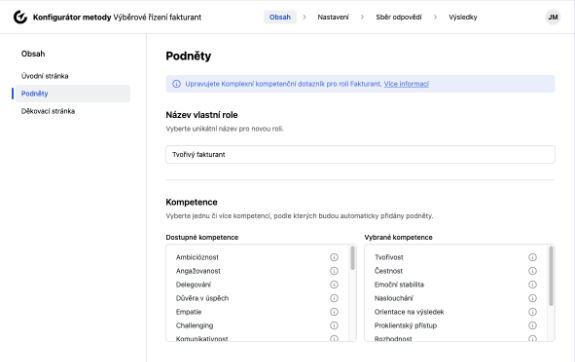This screenshot has width=575, height=362.
Task: Open Děkovací stránka in sidebar
Action: coord(48,111)
